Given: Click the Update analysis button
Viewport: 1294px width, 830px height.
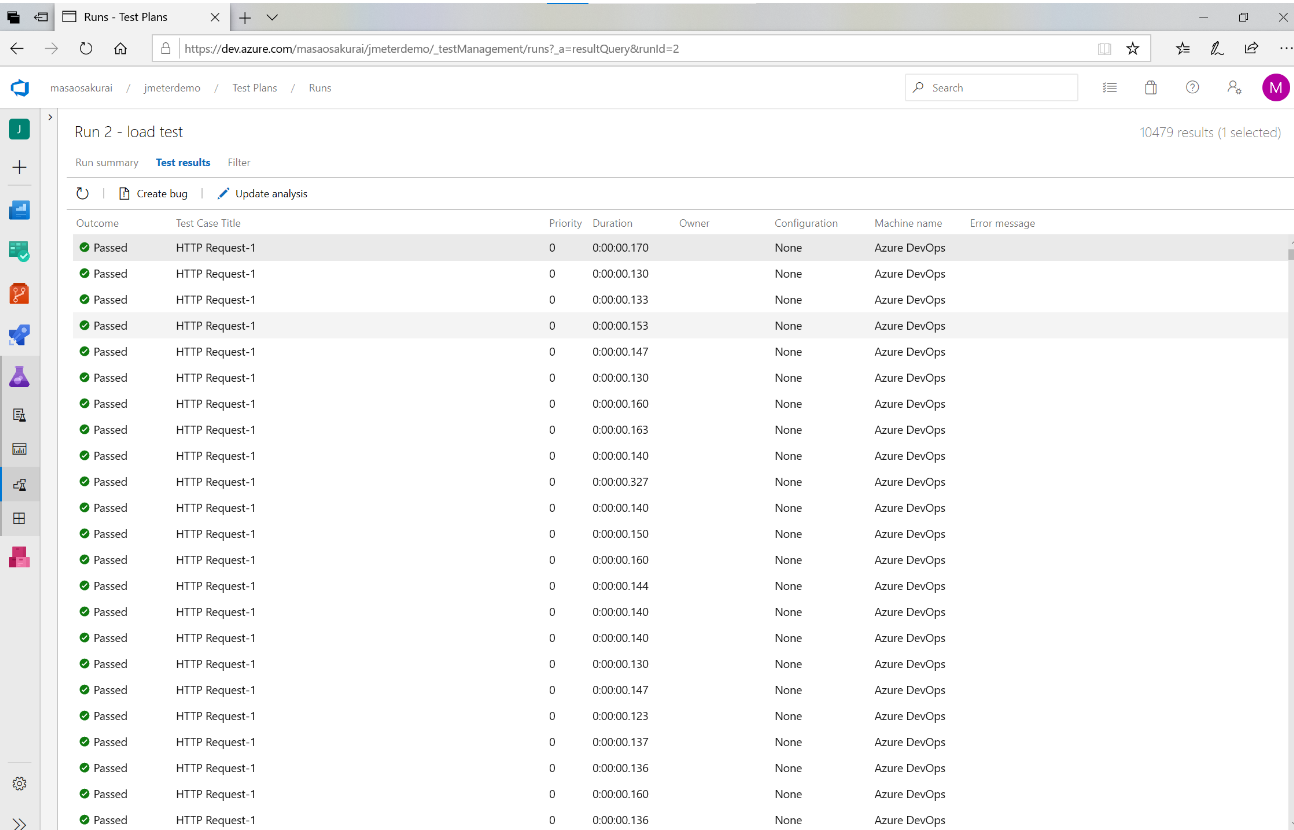Looking at the screenshot, I should pos(262,194).
